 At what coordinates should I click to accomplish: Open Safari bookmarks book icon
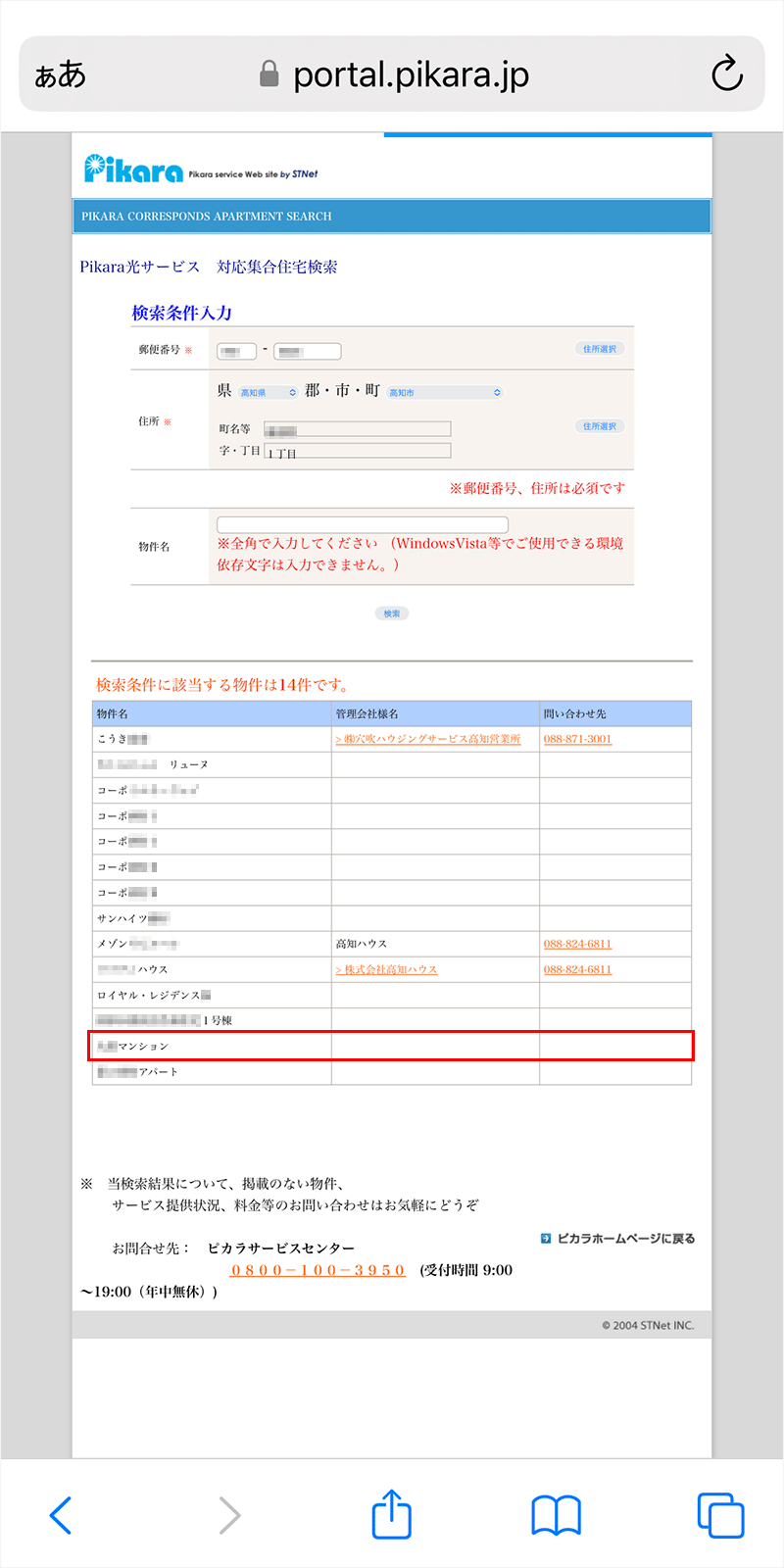[556, 1515]
